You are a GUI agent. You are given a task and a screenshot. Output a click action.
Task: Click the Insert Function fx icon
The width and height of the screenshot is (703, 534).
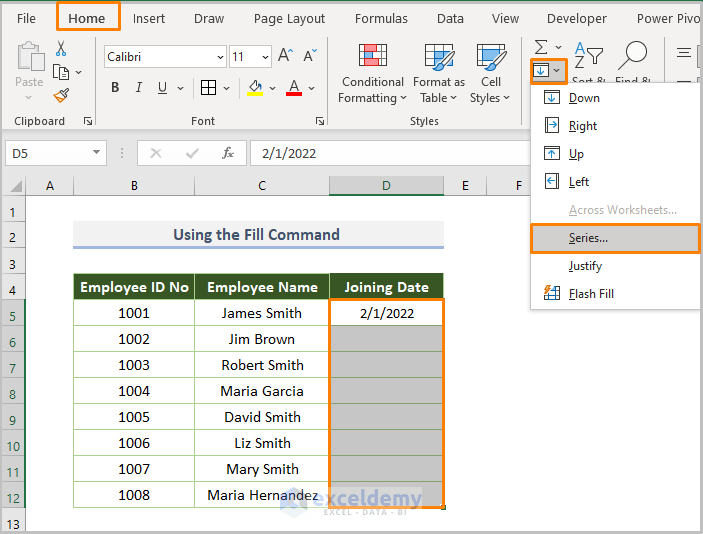pyautogui.click(x=228, y=153)
